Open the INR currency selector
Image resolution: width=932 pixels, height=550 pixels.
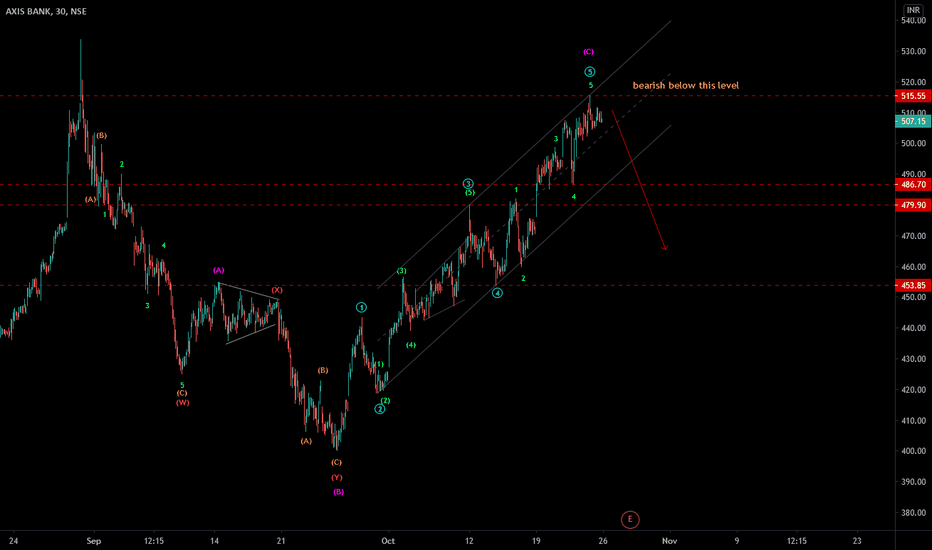pos(913,10)
